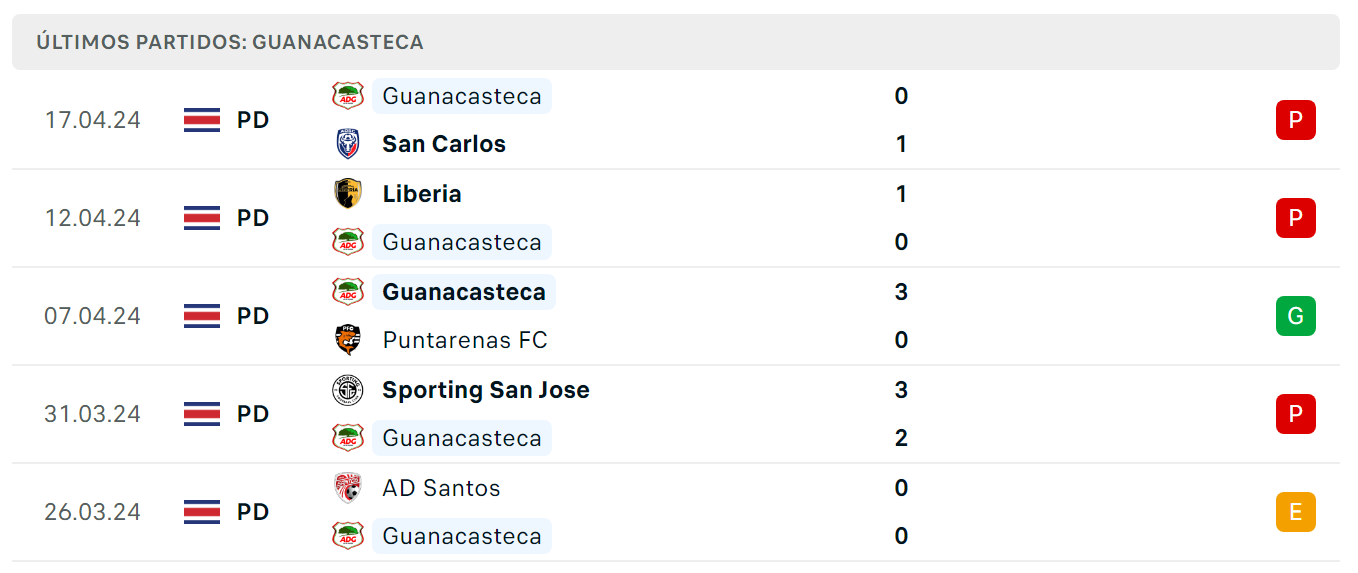Click Costa Rica flag on 12.04.24 row
Viewport: 1358px width, 573px height.
[202, 218]
